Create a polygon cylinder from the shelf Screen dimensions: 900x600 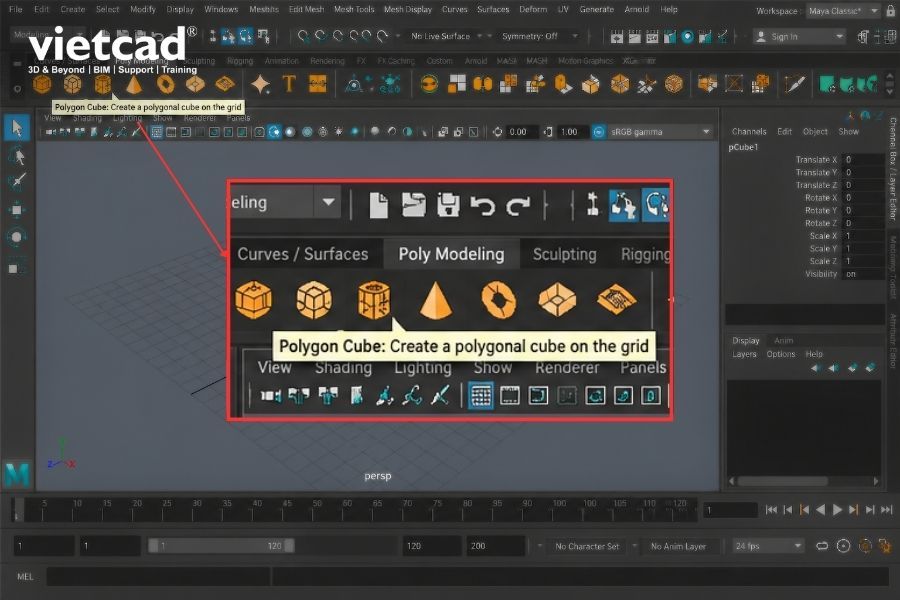click(x=103, y=84)
